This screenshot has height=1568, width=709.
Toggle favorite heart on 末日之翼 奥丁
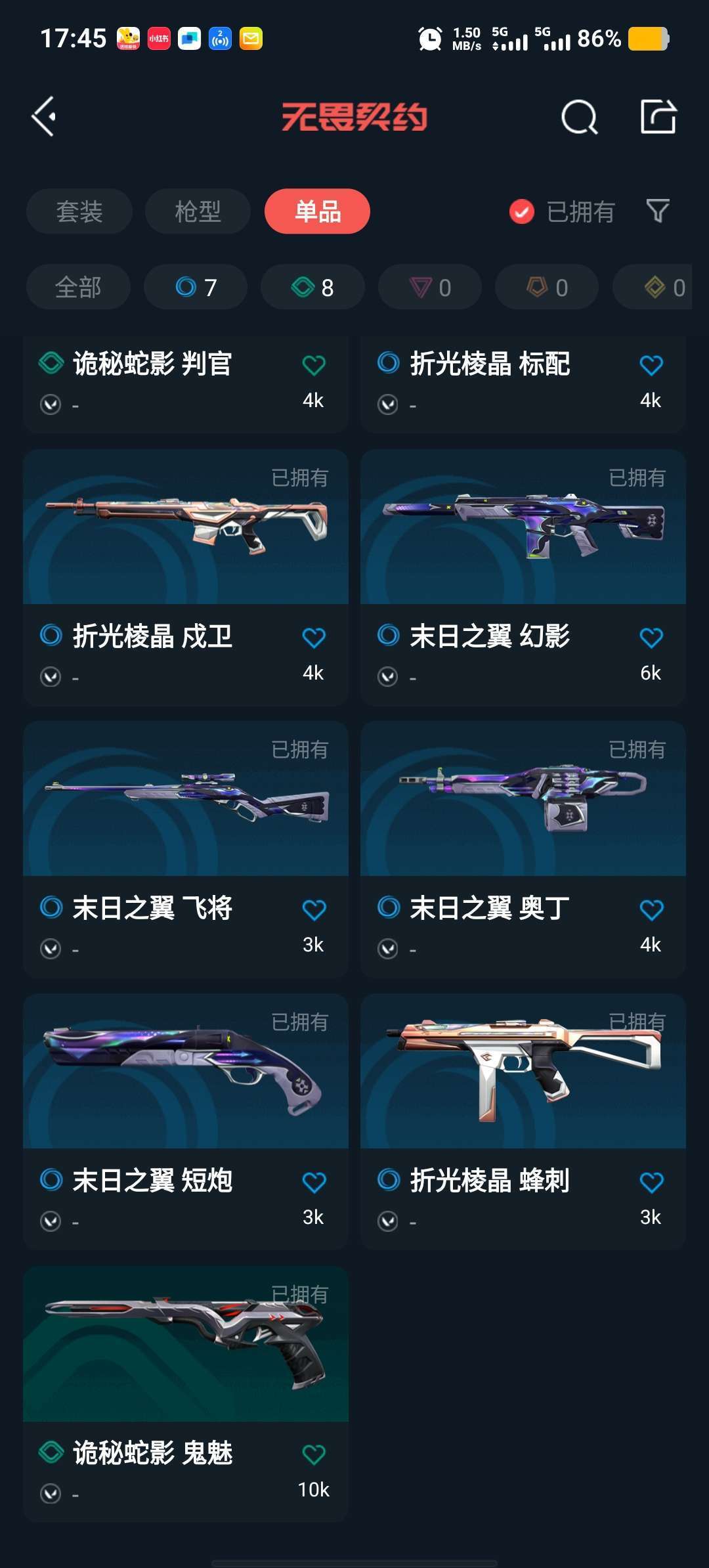point(651,910)
